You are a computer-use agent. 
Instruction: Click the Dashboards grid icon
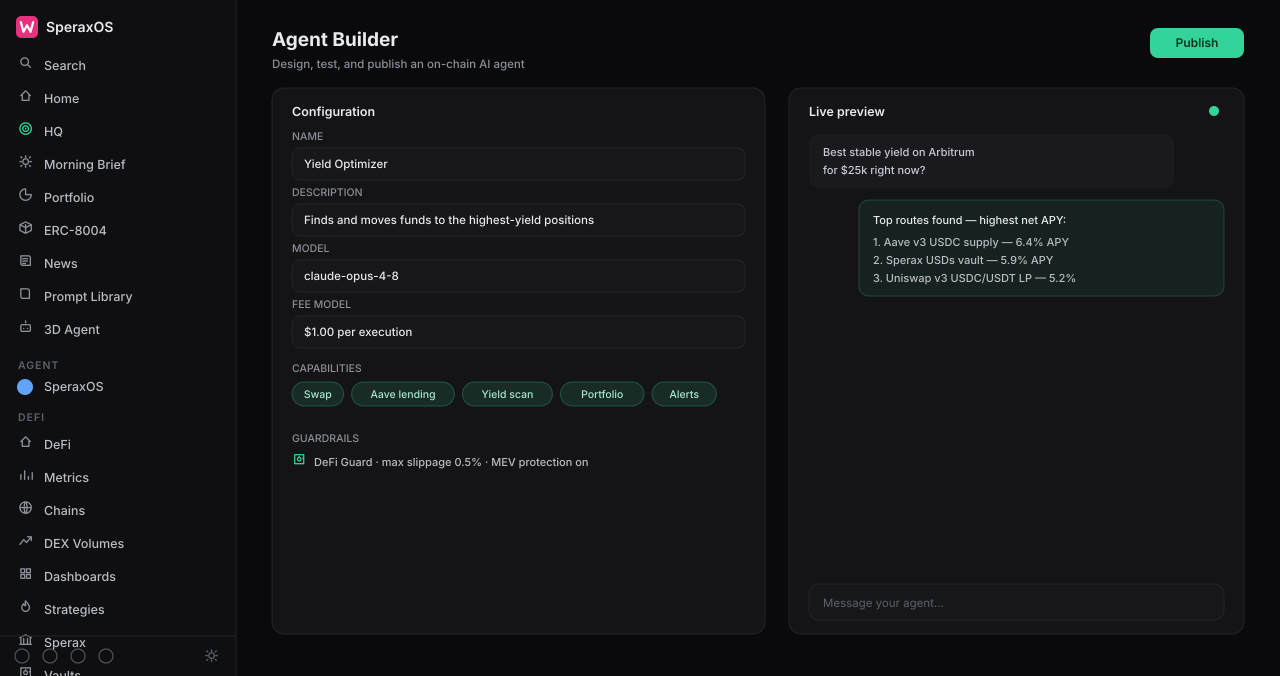pos(25,575)
